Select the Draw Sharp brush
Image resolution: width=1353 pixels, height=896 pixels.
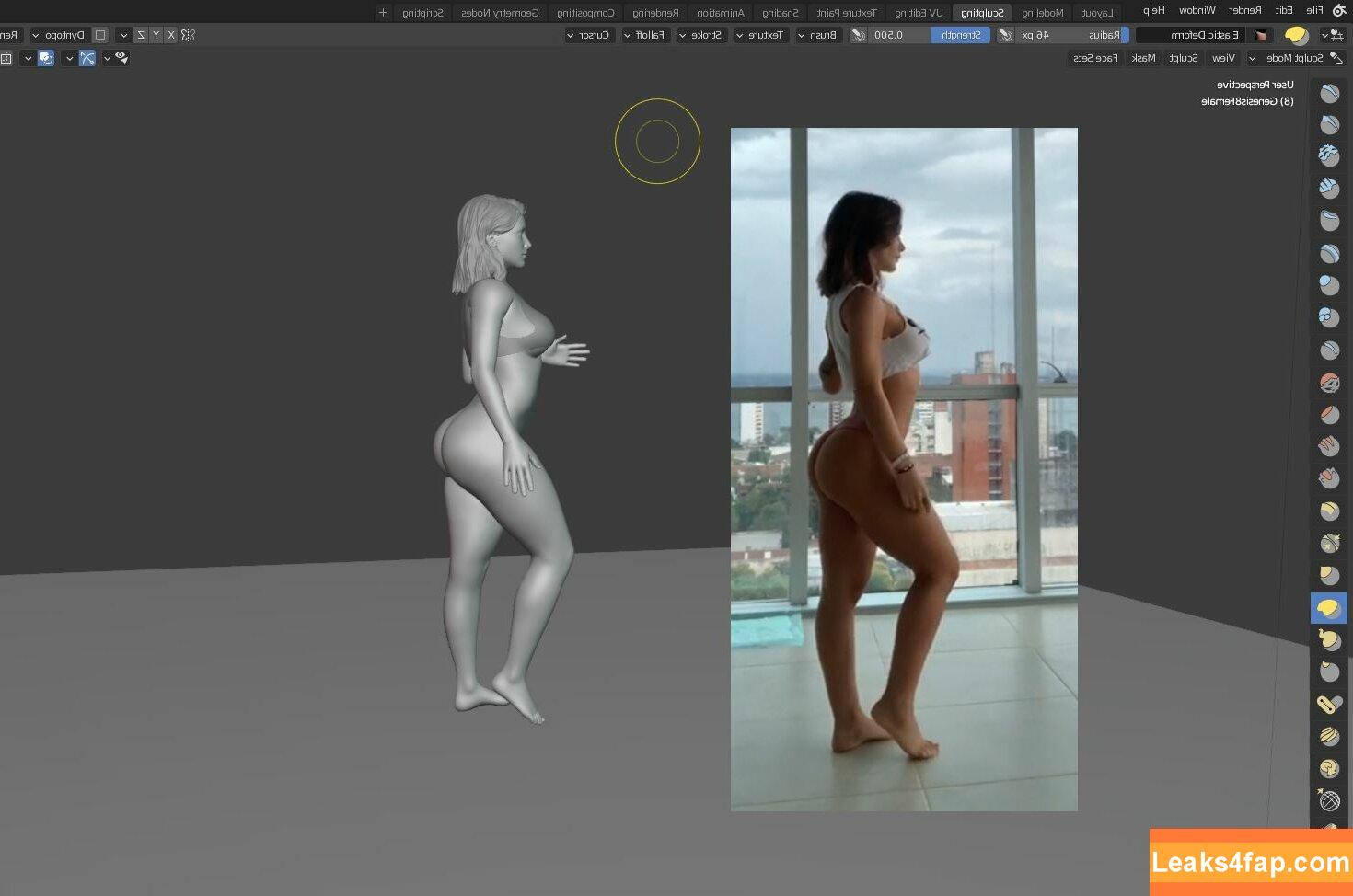1329,124
